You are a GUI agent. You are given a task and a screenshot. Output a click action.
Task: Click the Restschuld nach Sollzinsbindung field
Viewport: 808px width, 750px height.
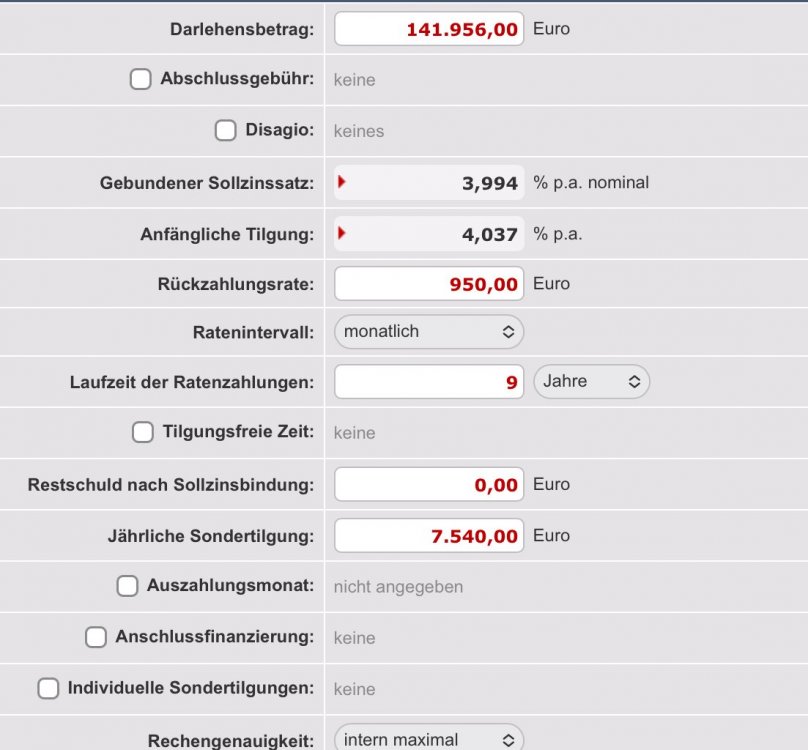pos(428,483)
